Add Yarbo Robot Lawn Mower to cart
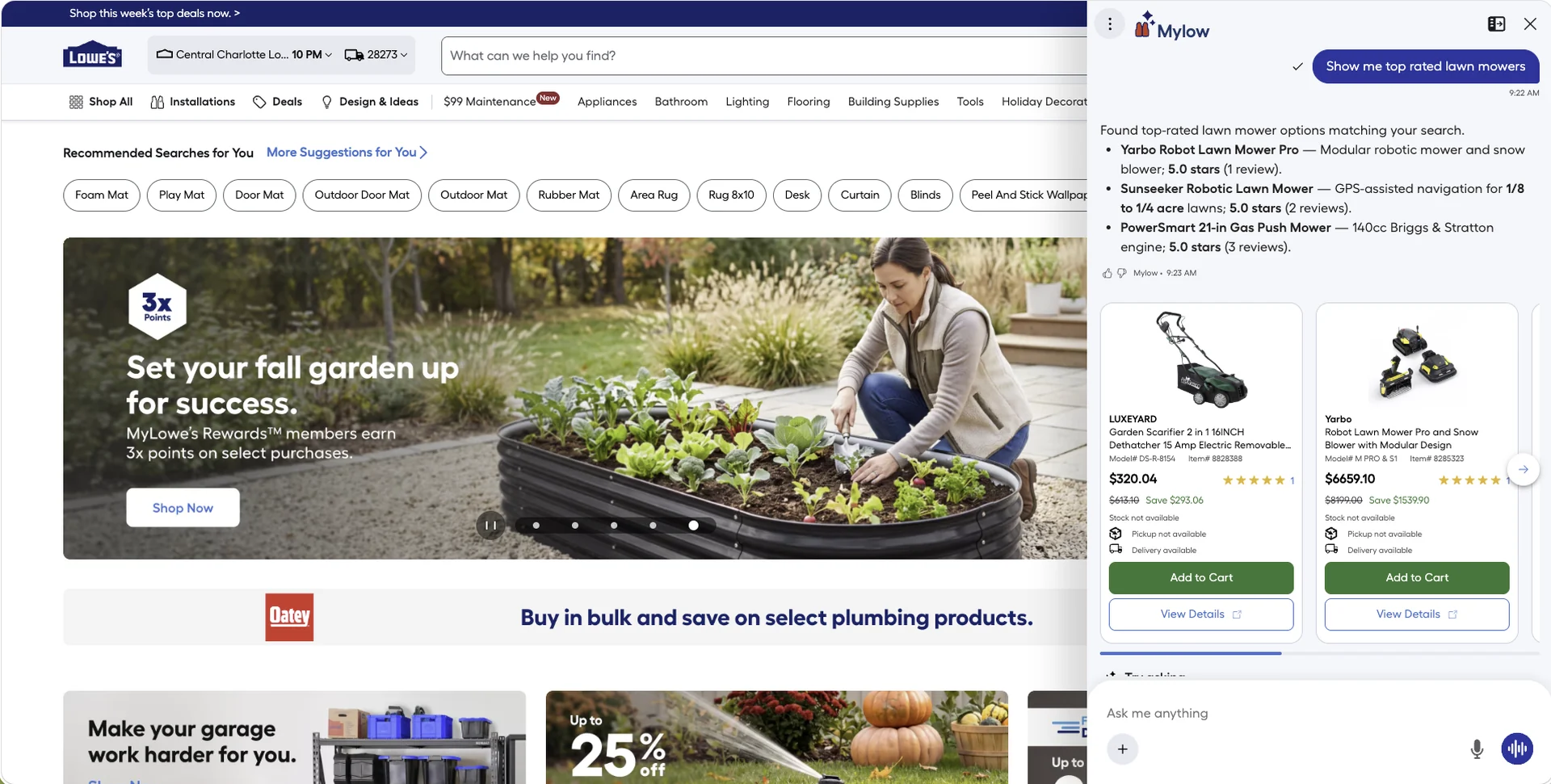Viewport: 1551px width, 784px height. tap(1417, 577)
